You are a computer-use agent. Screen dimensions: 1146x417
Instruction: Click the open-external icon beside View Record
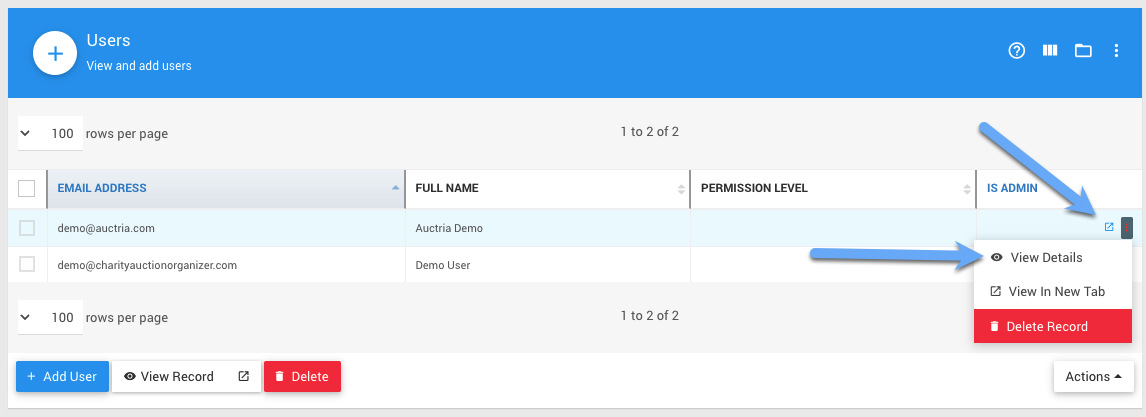tap(243, 377)
